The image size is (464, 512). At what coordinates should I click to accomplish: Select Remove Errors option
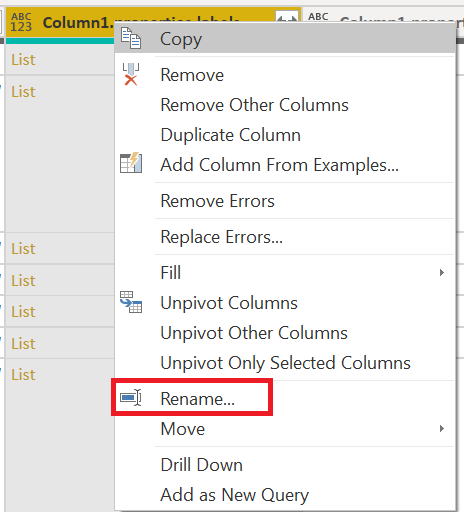[217, 201]
